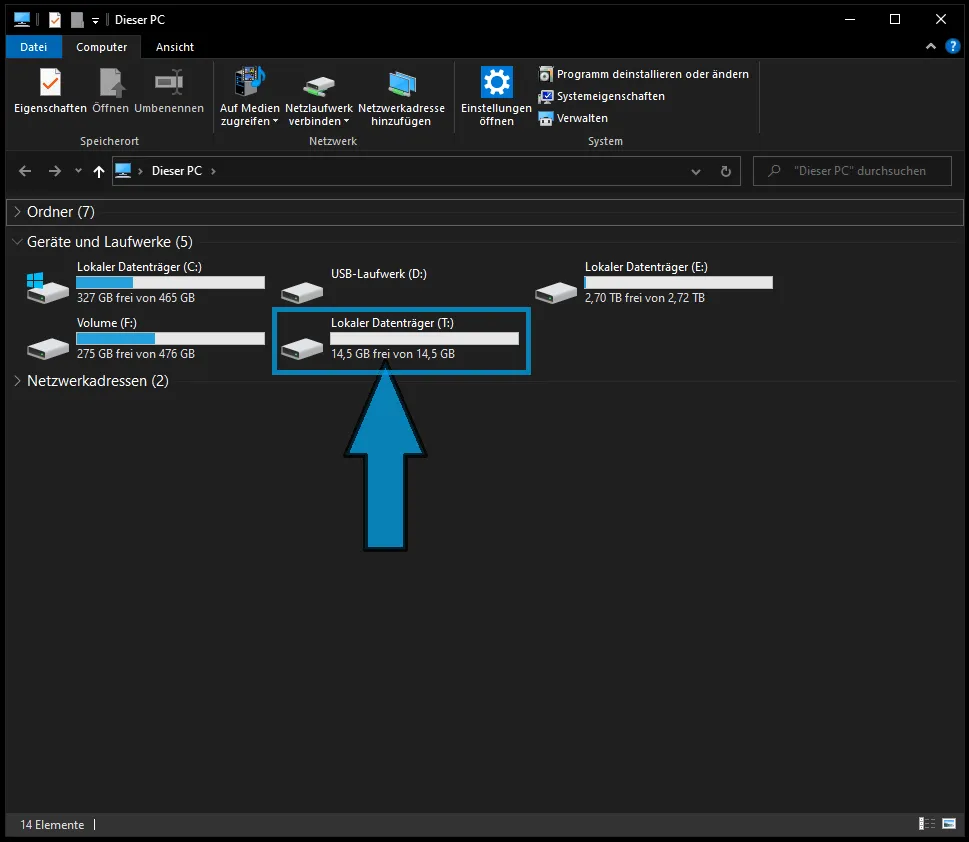Image resolution: width=969 pixels, height=842 pixels.
Task: Click the Dieser PC breadcrumb
Action: coord(177,171)
